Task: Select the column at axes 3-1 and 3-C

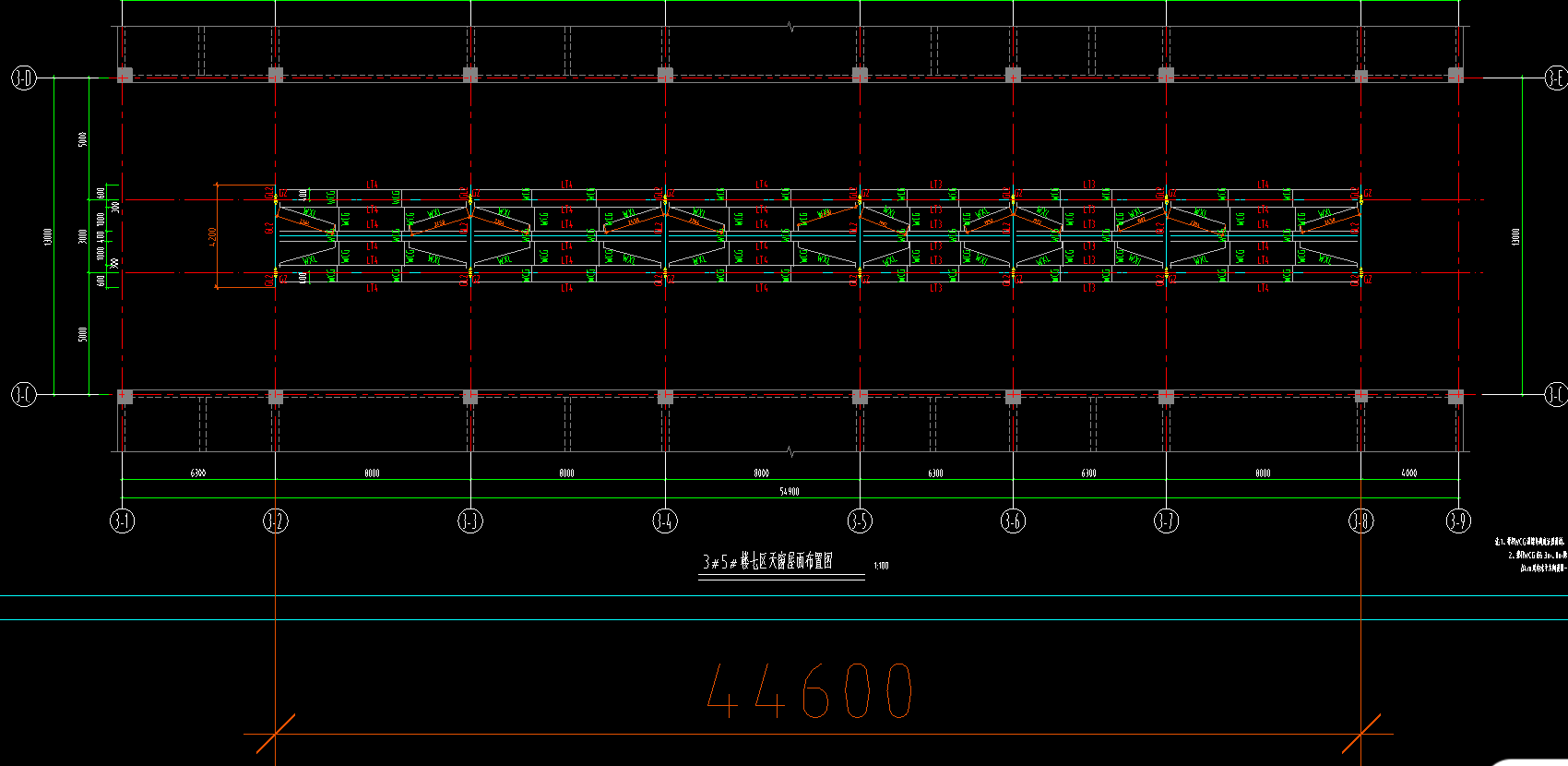Action: click(x=125, y=396)
